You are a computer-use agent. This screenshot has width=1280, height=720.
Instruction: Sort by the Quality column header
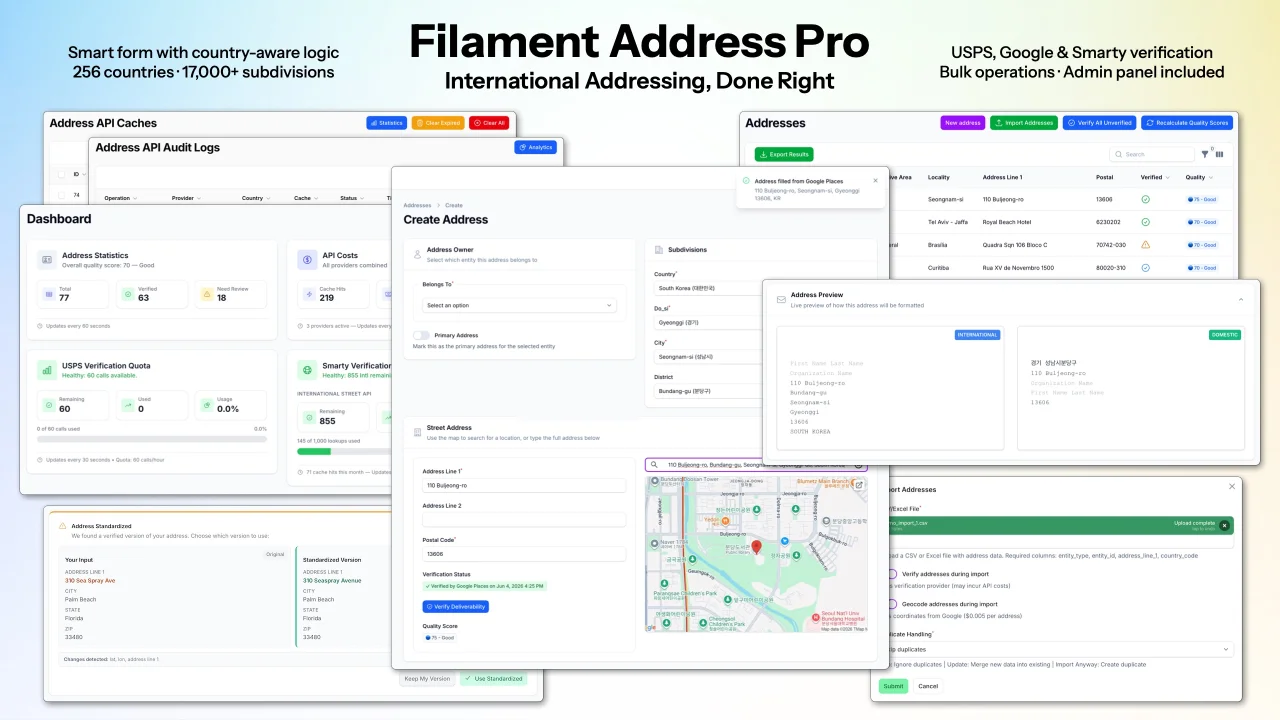click(1198, 177)
